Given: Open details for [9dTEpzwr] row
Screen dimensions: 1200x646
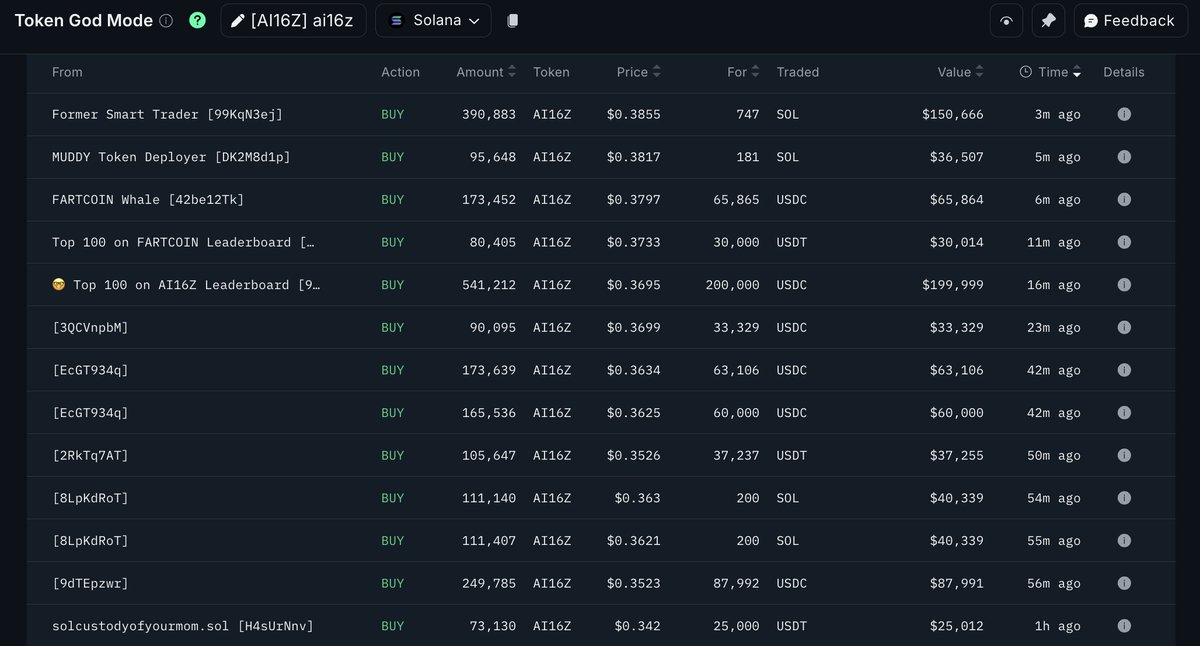Looking at the screenshot, I should coord(1123,583).
